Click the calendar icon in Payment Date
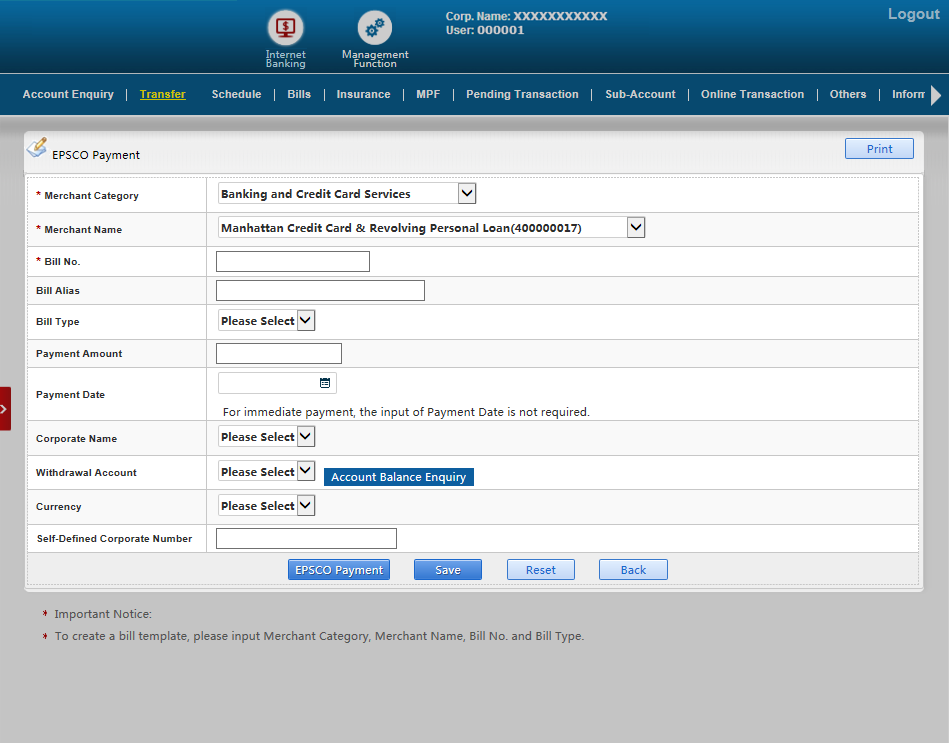 325,383
